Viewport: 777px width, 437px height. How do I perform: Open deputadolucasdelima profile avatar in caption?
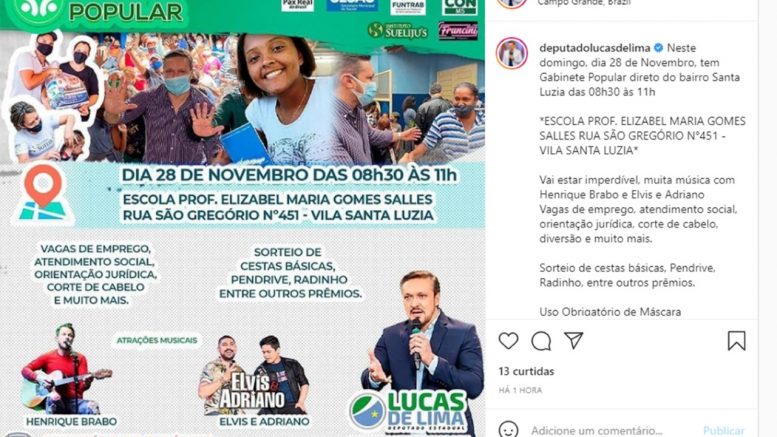(512, 53)
